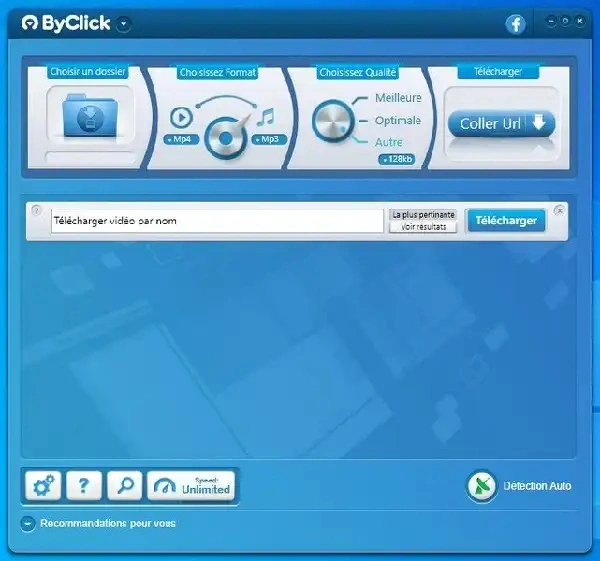
Task: Select Meilleure quality option
Action: (398, 98)
